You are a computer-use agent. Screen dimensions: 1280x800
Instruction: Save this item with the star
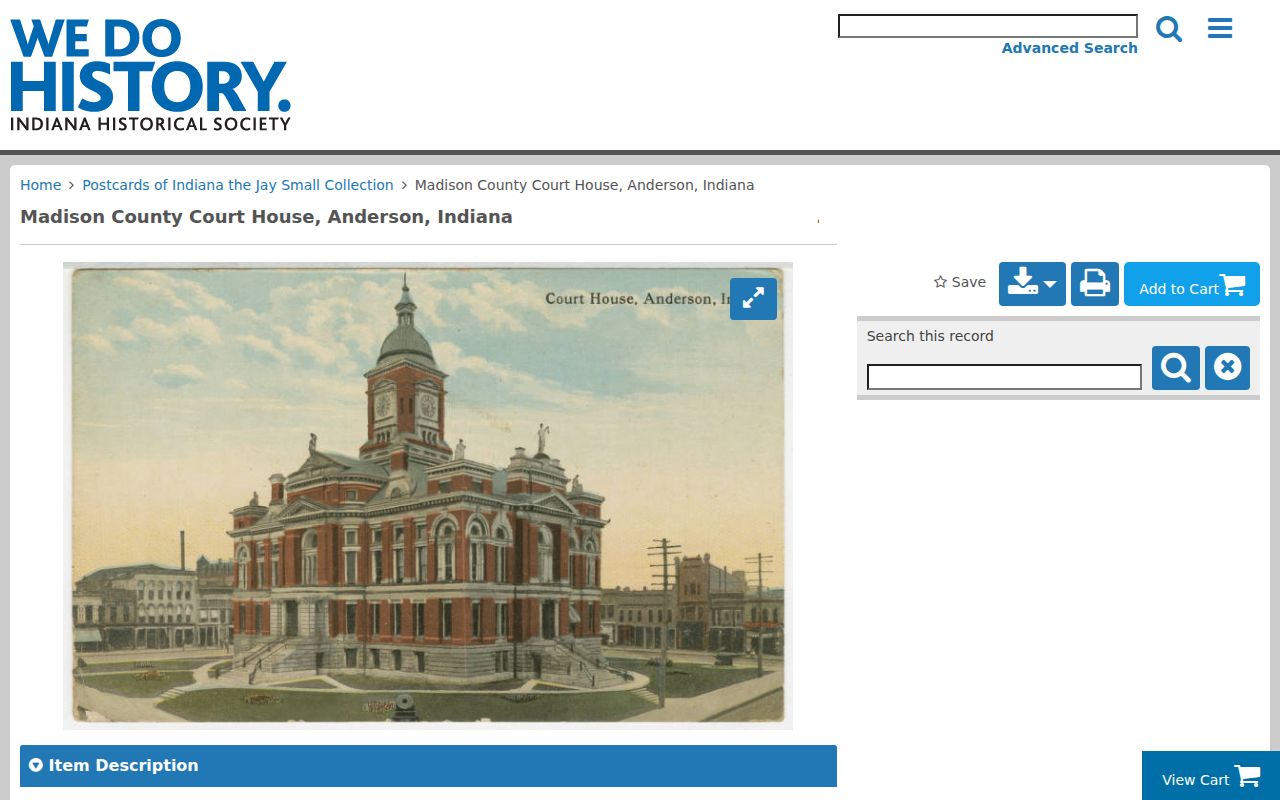click(960, 282)
